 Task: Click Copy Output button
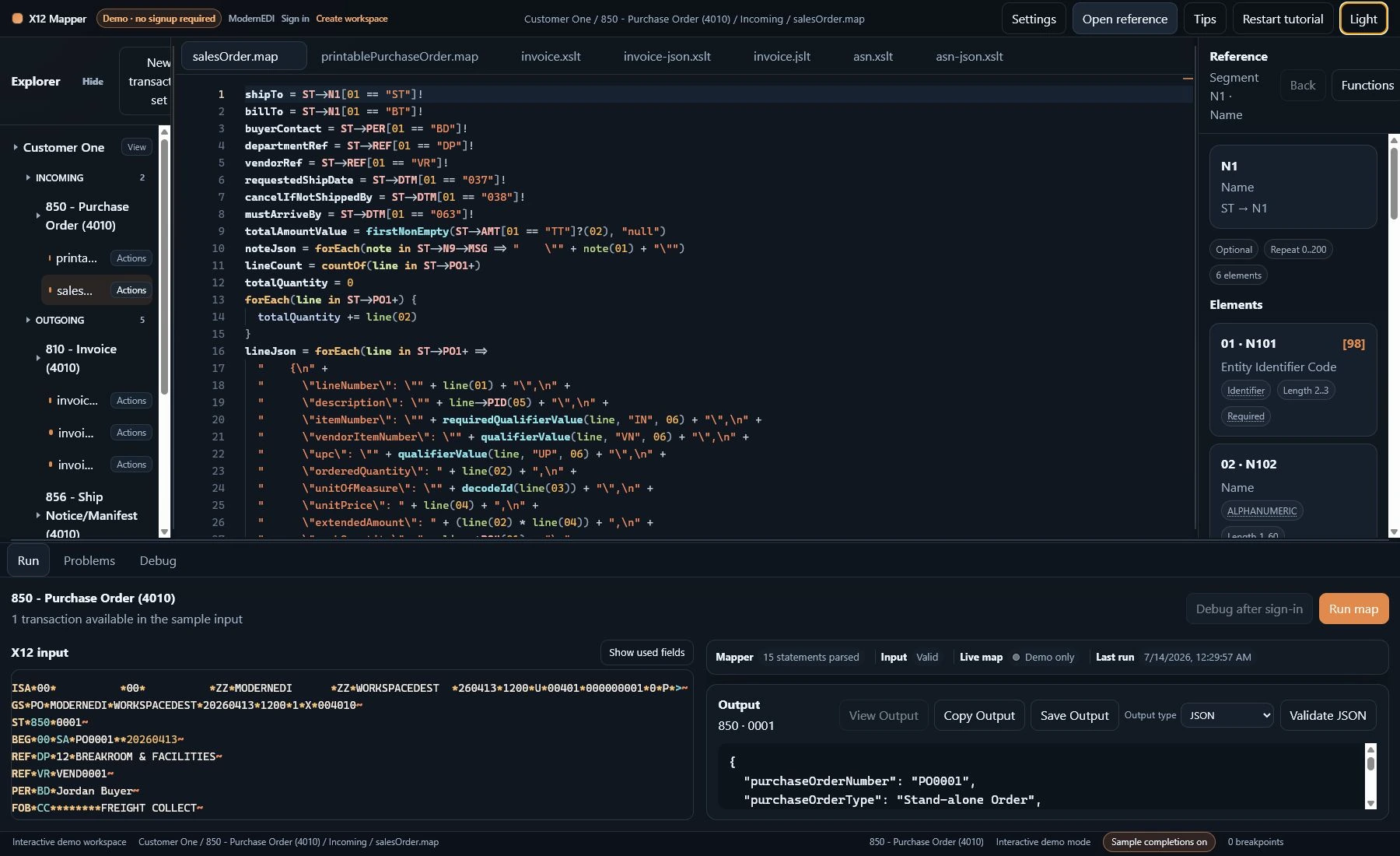tap(979, 715)
